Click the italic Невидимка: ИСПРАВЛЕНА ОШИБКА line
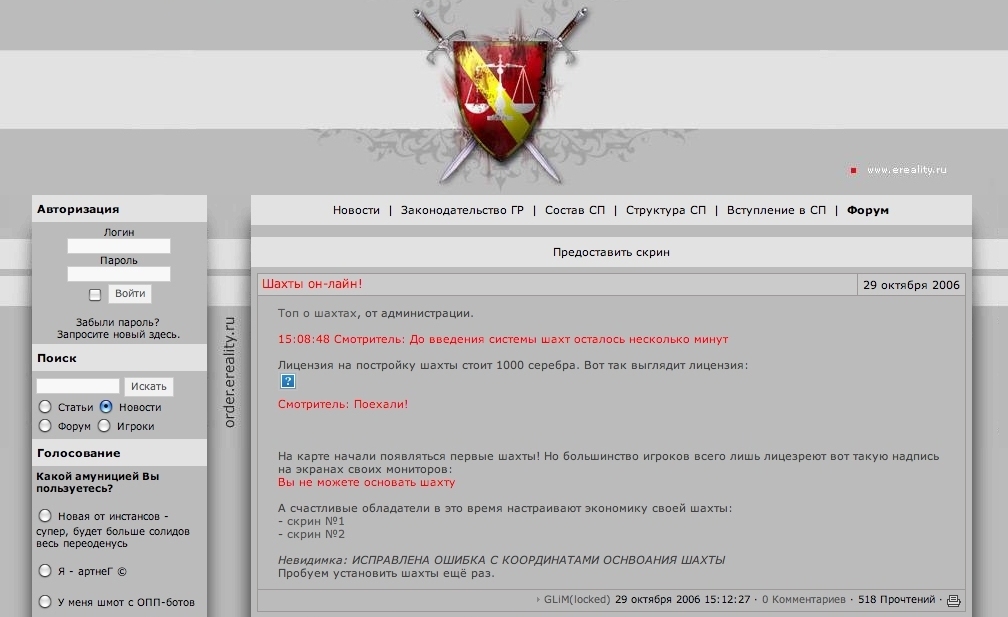This screenshot has width=1008, height=617. (501, 560)
